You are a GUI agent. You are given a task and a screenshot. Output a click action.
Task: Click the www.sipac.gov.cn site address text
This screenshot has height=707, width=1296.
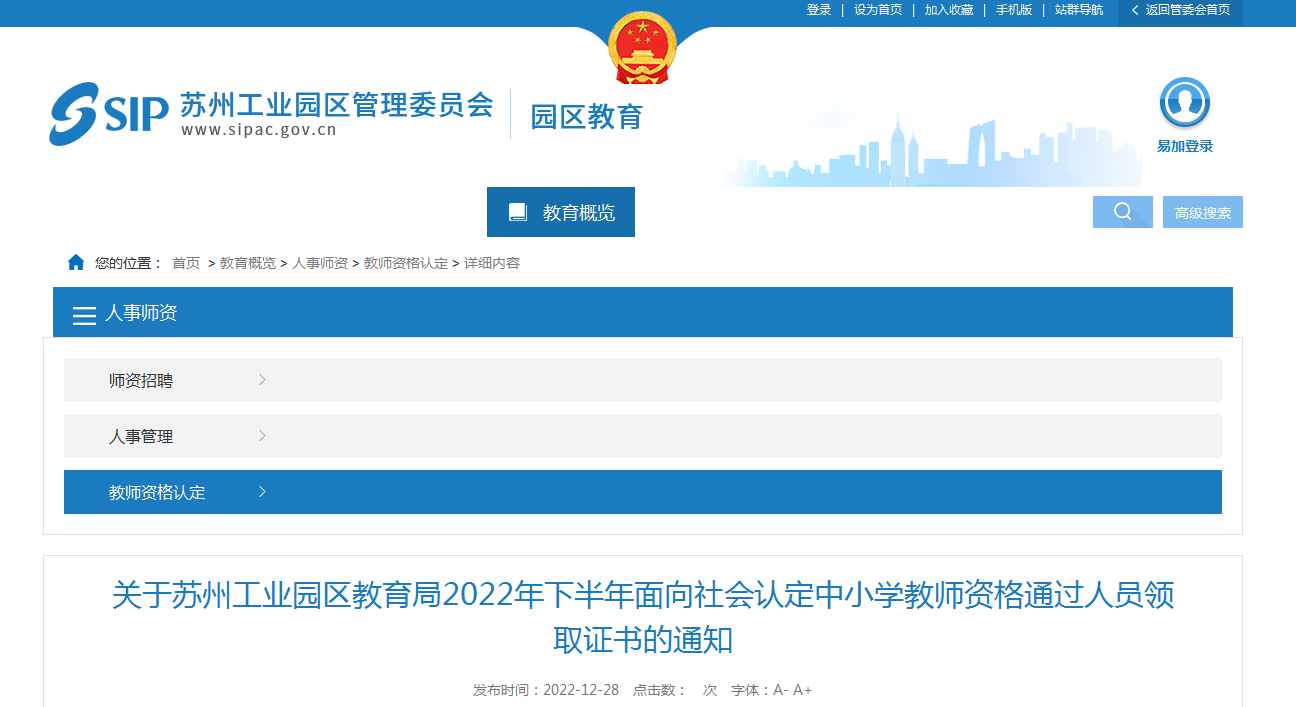click(x=259, y=130)
